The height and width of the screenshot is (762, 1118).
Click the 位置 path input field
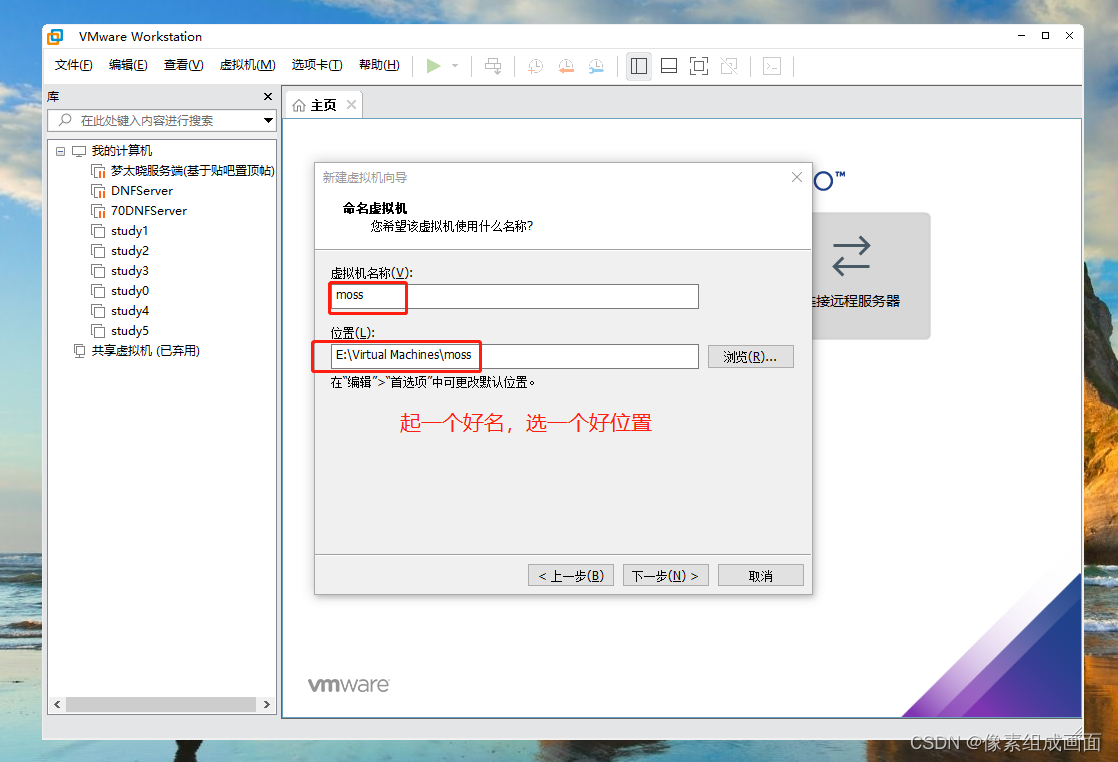tap(514, 356)
